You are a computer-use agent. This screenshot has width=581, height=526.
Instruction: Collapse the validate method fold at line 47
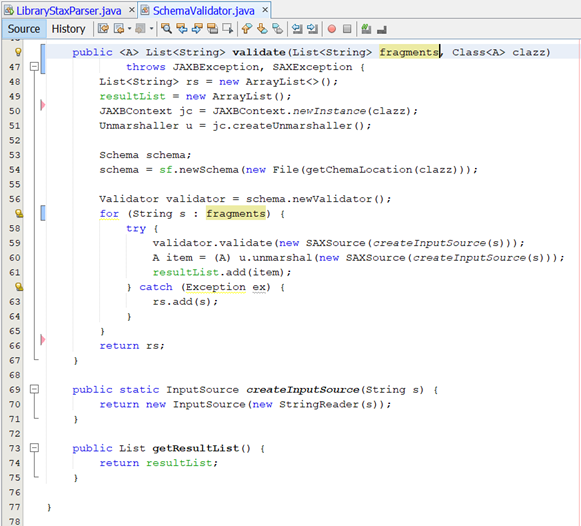coord(34,67)
